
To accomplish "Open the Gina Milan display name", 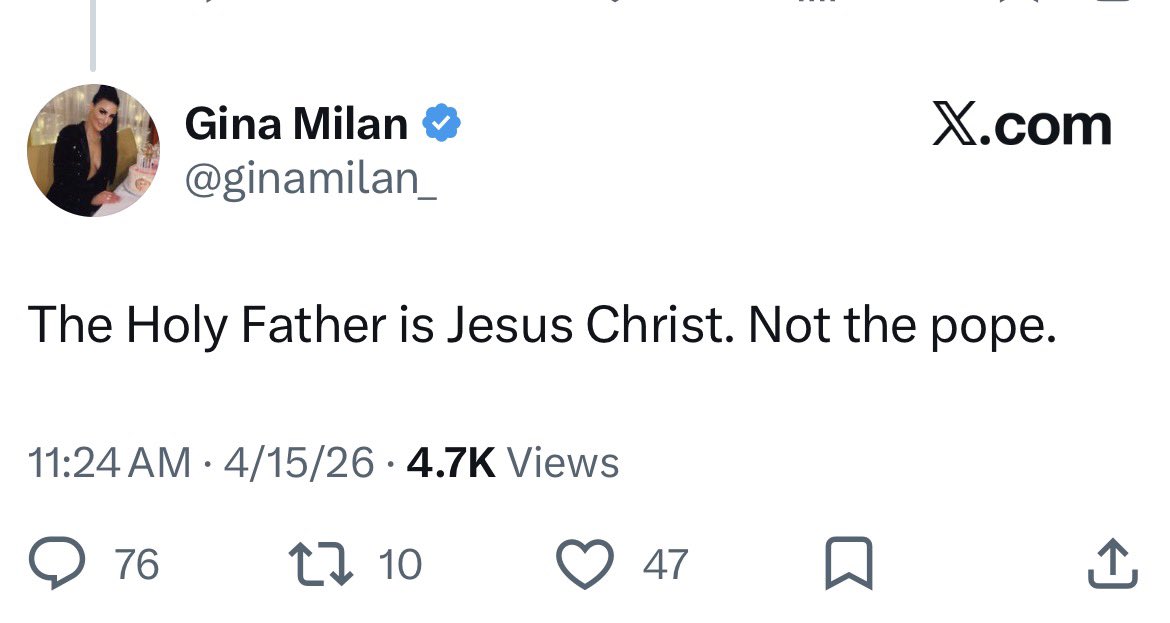I will [296, 124].
